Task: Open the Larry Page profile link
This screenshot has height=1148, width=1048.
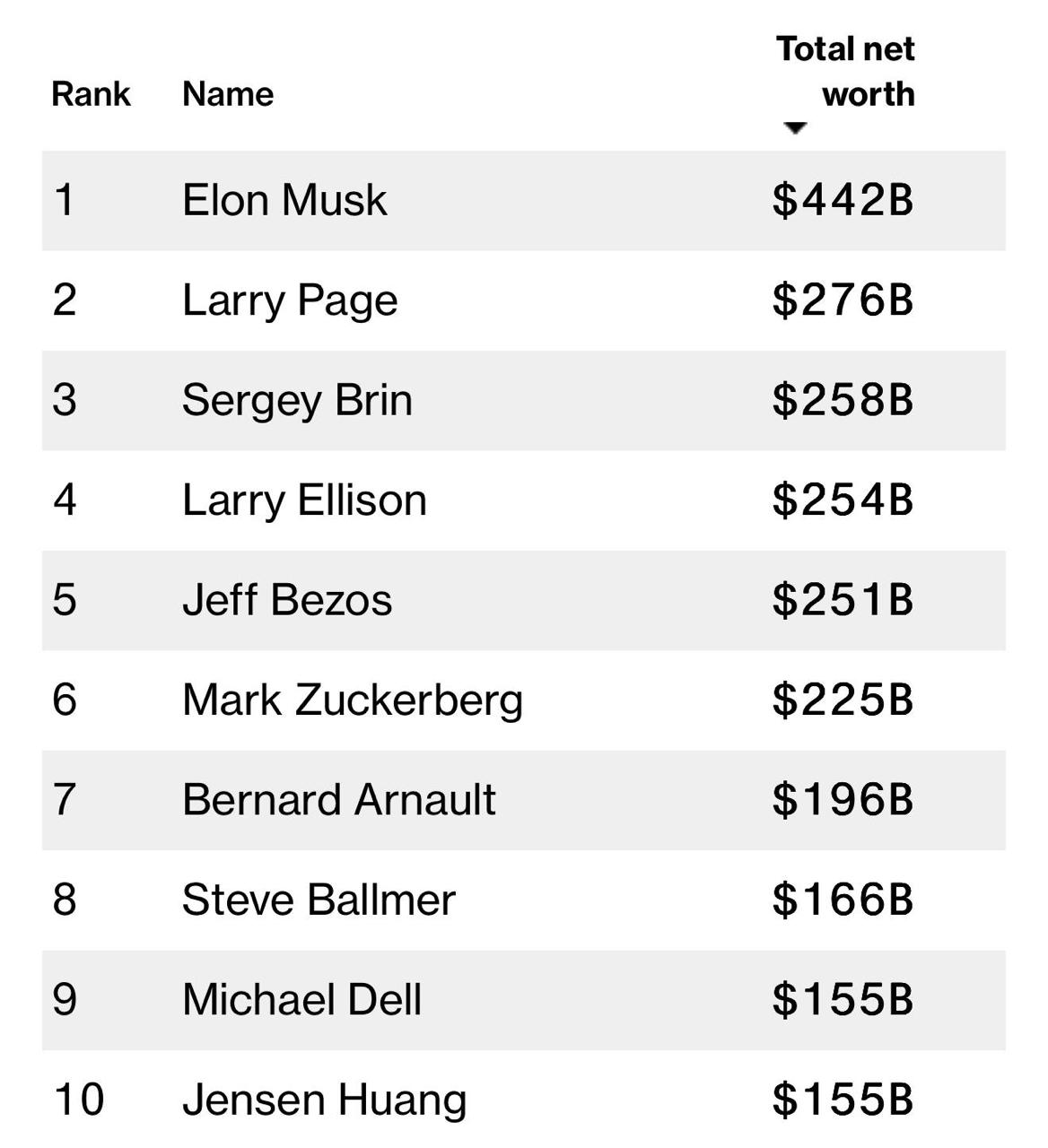Action: (290, 300)
